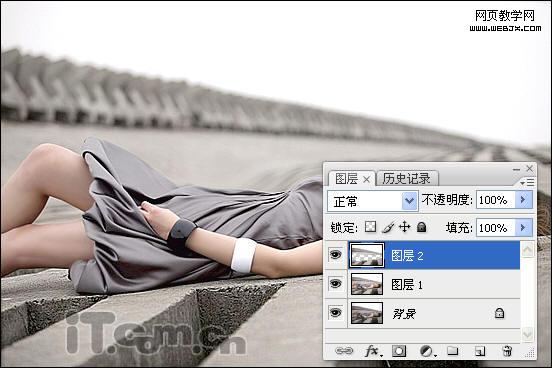Select 图层 2 thumbnail

click(x=366, y=255)
